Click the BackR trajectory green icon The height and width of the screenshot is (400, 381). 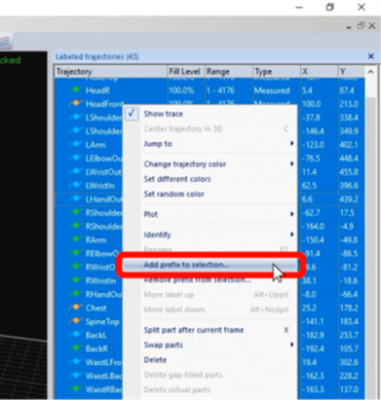76,349
